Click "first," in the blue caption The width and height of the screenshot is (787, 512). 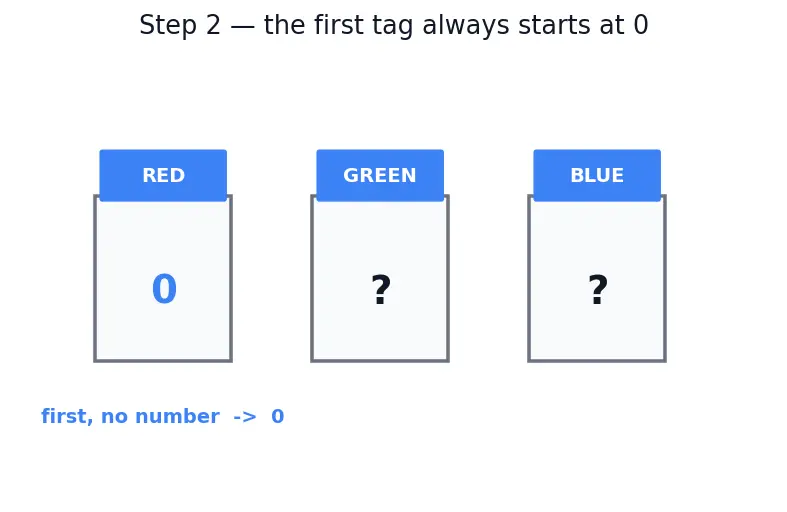coord(67,417)
